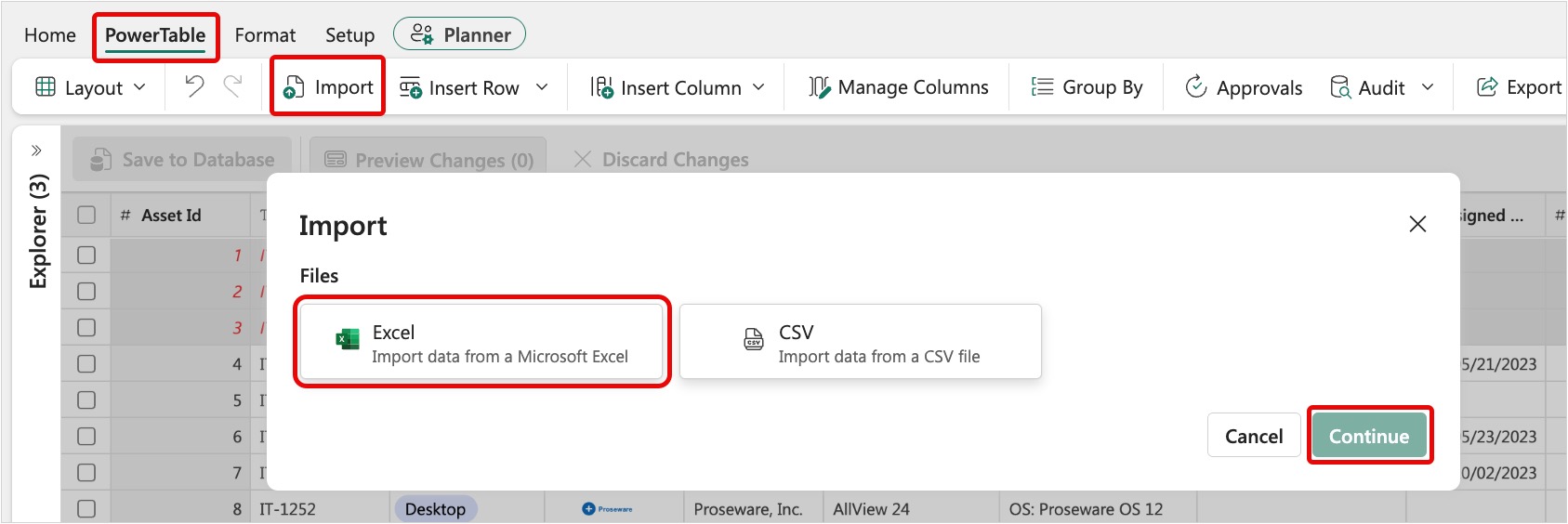Click the Export share icon
The image size is (1568, 524).
(x=1487, y=86)
